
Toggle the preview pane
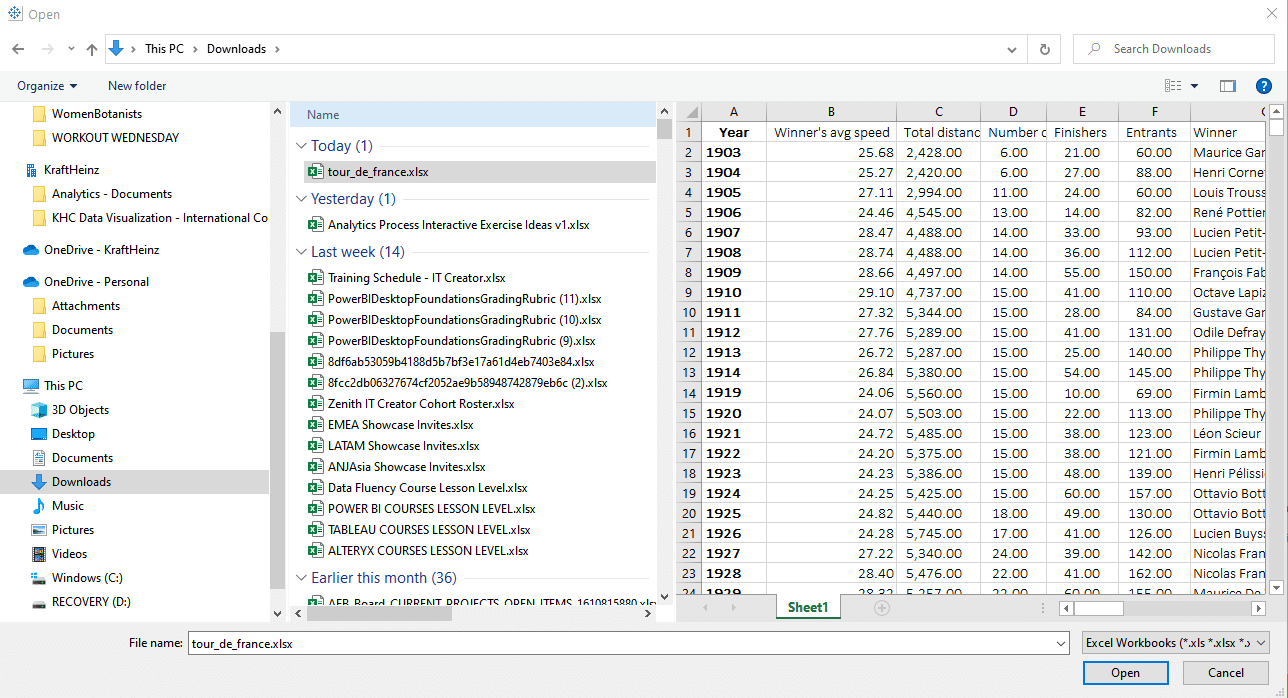[x=1228, y=86]
